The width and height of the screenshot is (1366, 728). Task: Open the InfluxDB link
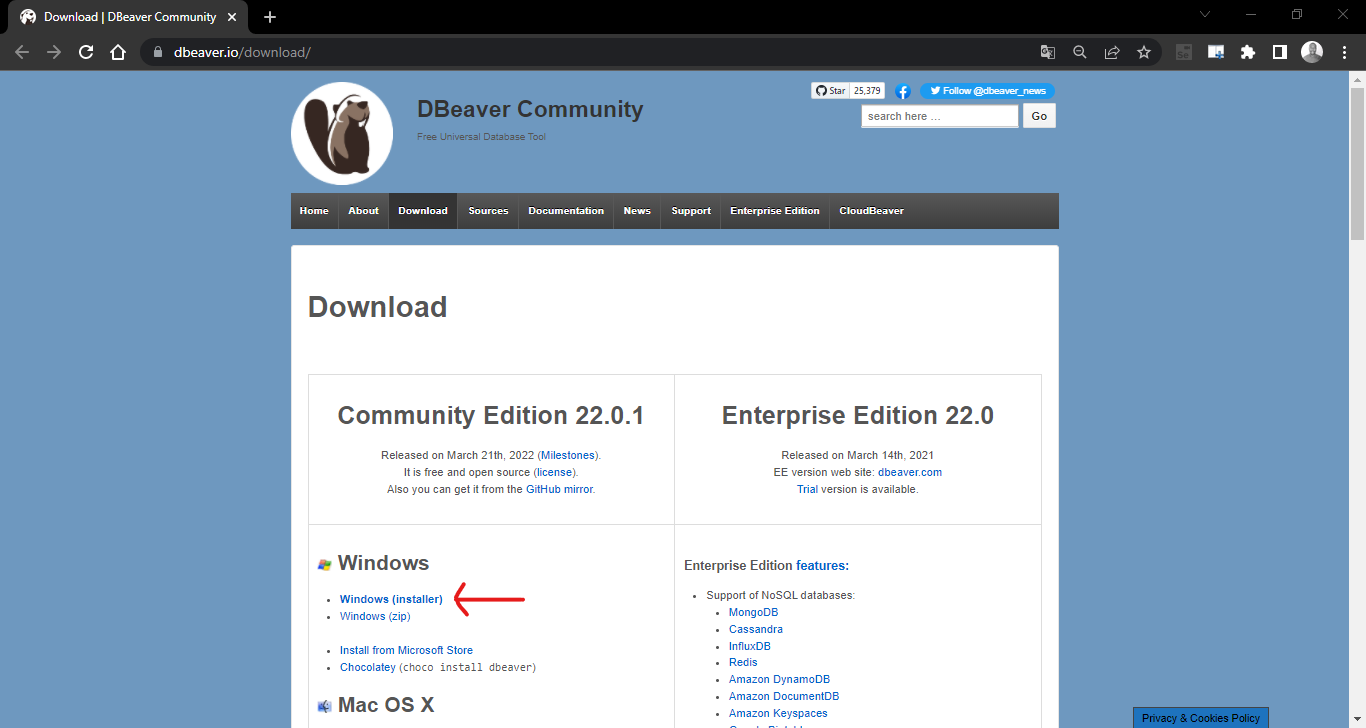pos(750,646)
